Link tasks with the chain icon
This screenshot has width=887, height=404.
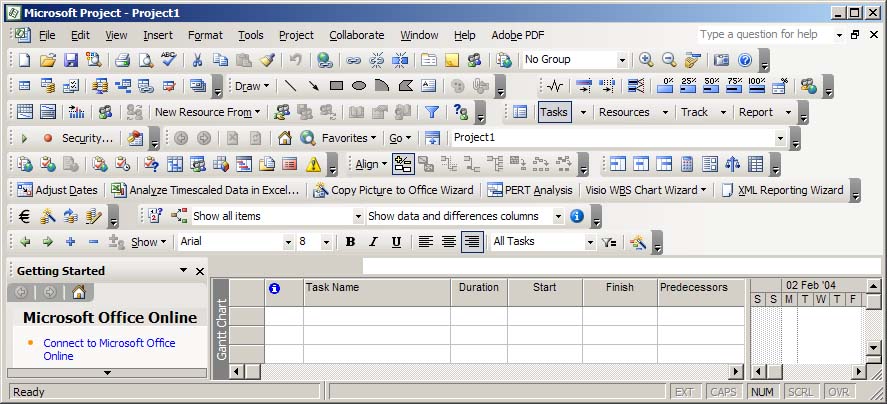[354, 59]
